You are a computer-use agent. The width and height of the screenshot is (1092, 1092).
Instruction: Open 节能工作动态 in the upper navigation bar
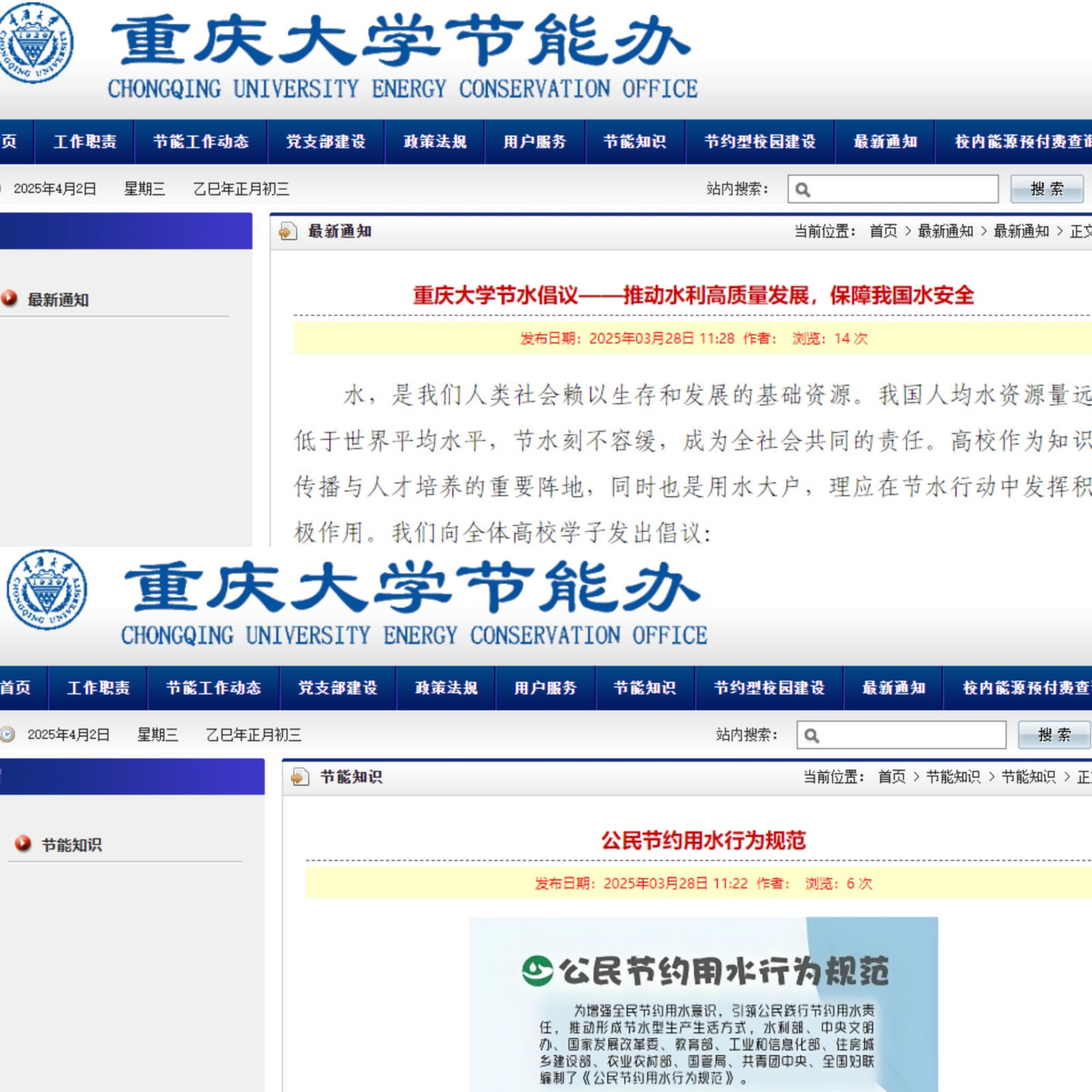coord(201,141)
